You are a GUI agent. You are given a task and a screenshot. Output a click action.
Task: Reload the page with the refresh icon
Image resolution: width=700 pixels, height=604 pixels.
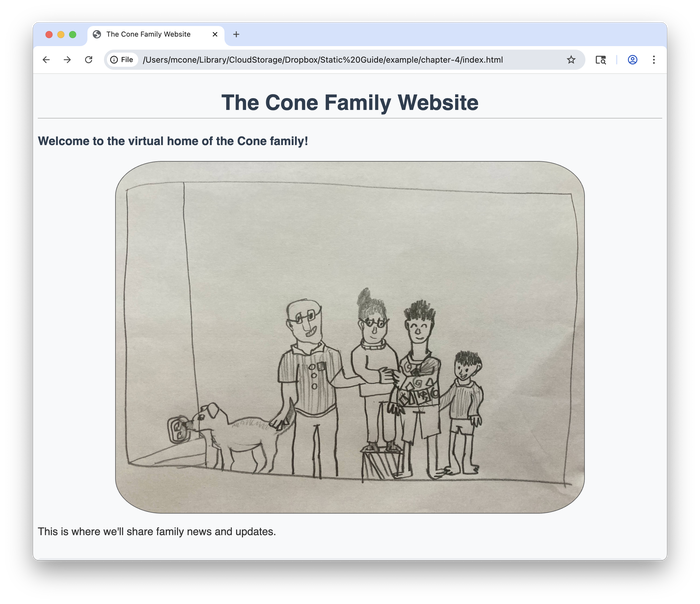[x=88, y=60]
